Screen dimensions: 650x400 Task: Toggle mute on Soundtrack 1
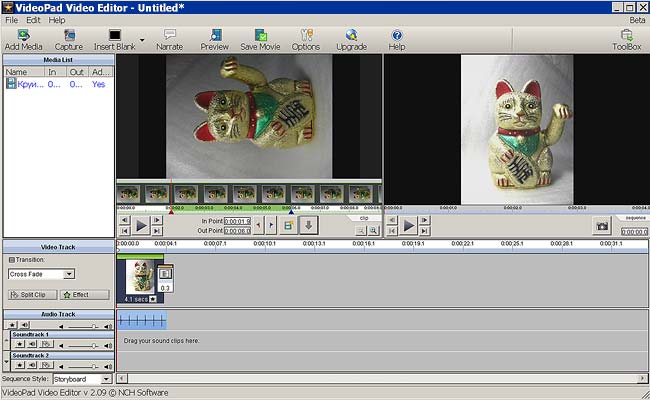(x=34, y=345)
